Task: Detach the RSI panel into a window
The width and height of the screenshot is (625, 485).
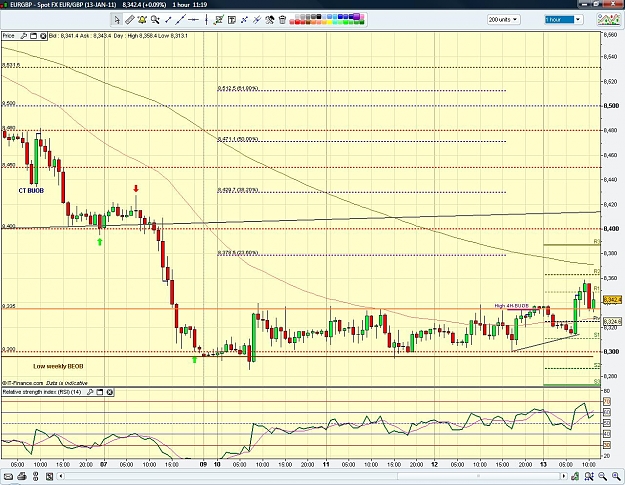Action: tap(100, 392)
